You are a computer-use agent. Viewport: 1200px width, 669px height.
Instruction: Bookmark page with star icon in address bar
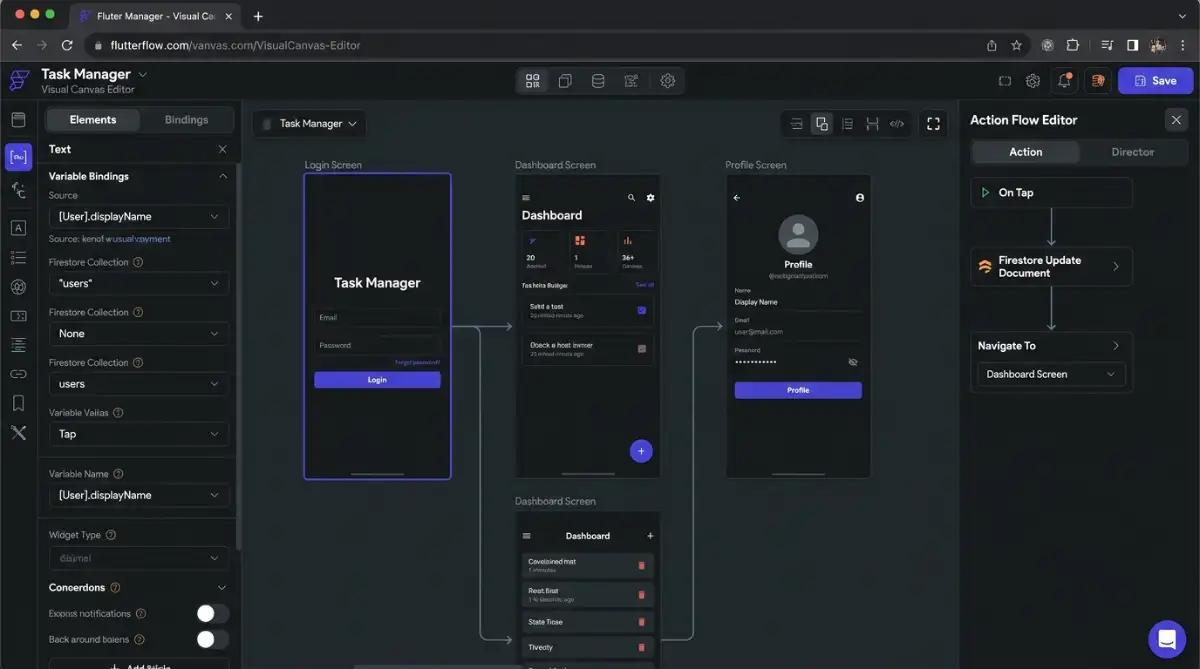[1016, 45]
